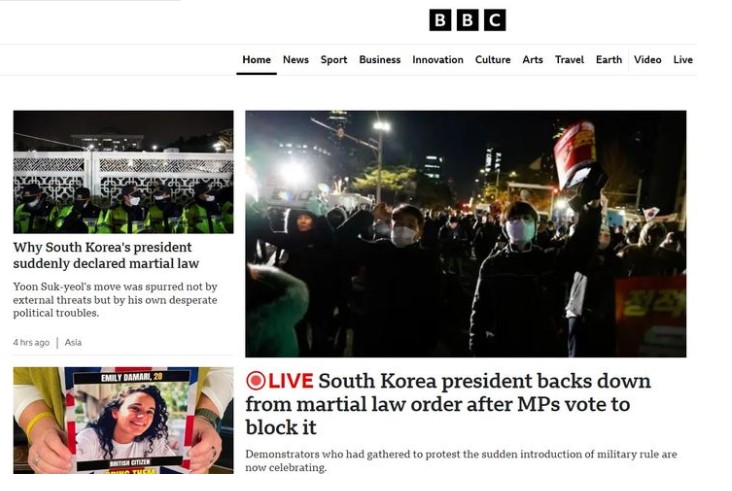Click the Arts navigation link

533,60
